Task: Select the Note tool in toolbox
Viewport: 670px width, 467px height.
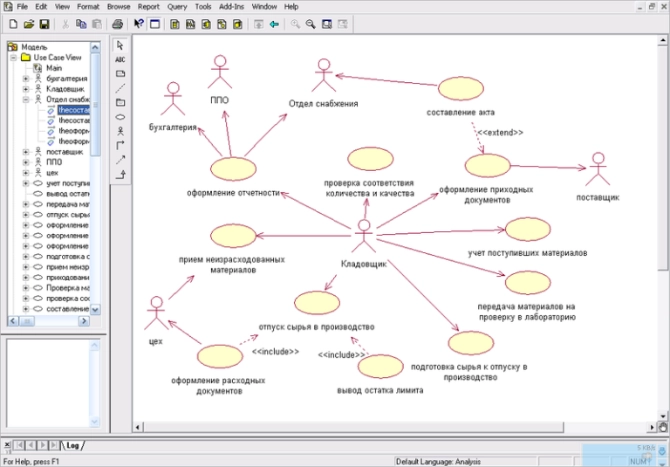Action: 120,73
